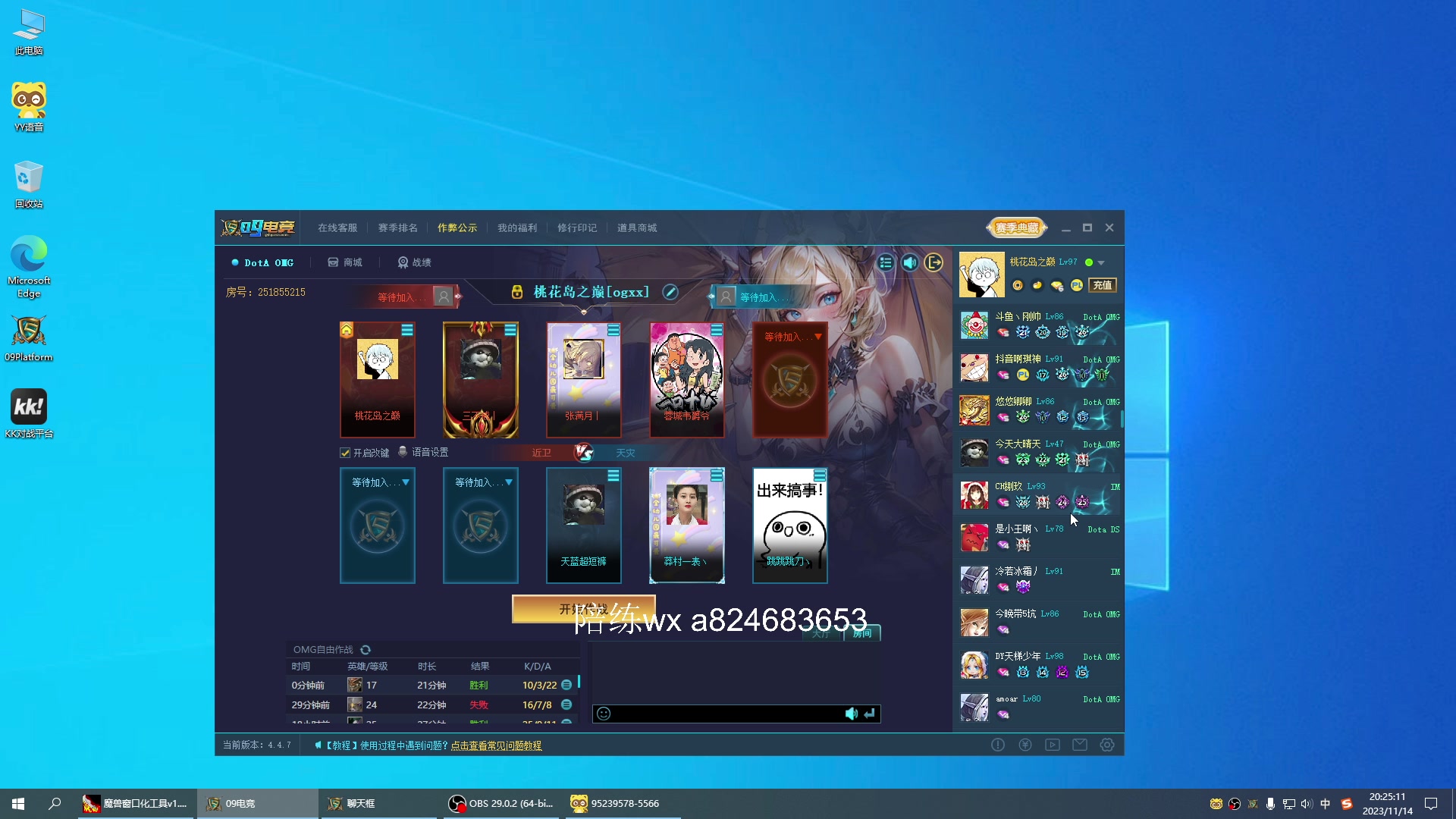Open menu on 蓉城韦爵爷 player card
The image size is (1456, 819).
click(x=717, y=330)
